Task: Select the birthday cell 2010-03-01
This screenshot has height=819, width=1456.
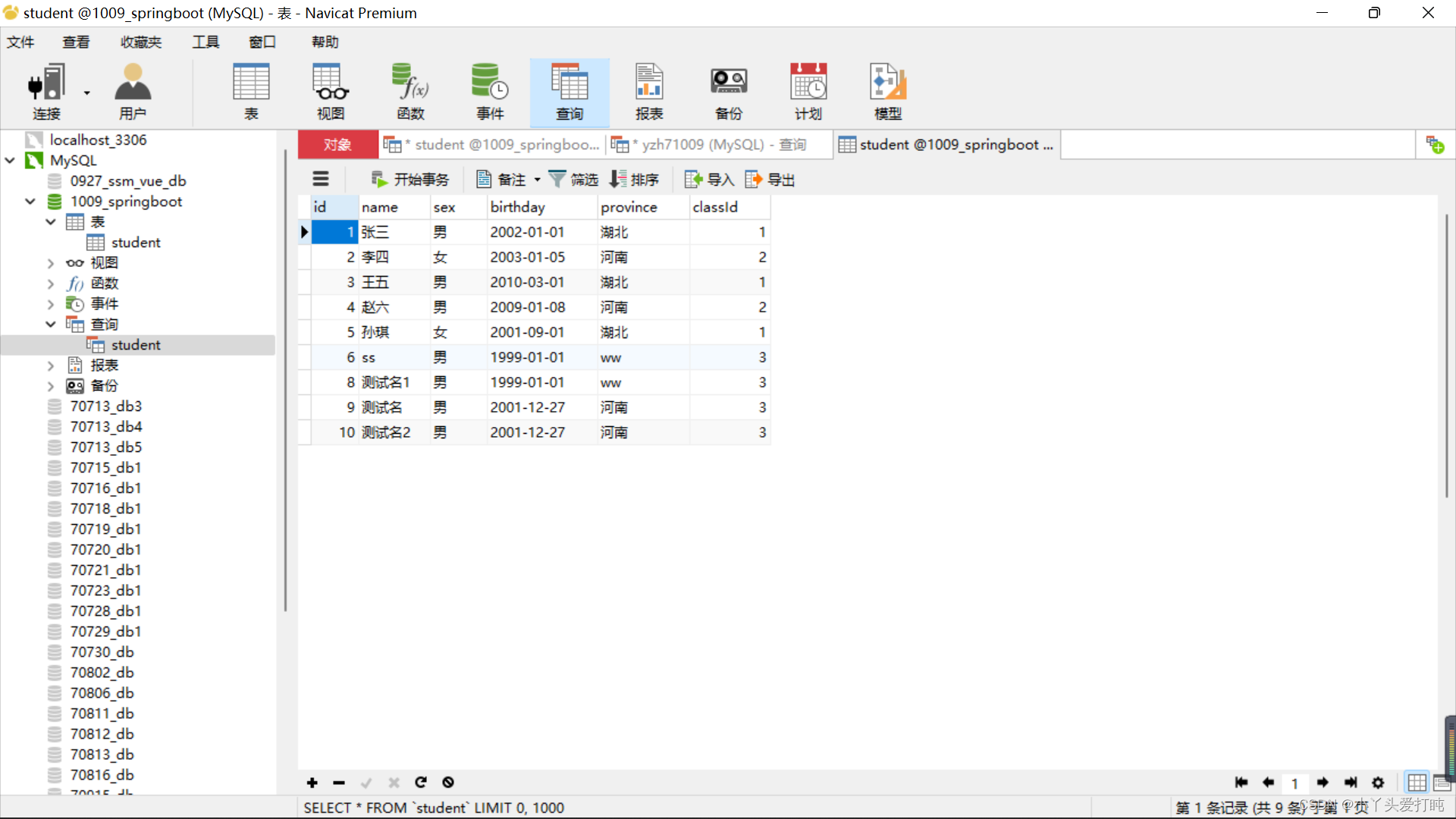Action: [x=541, y=282]
